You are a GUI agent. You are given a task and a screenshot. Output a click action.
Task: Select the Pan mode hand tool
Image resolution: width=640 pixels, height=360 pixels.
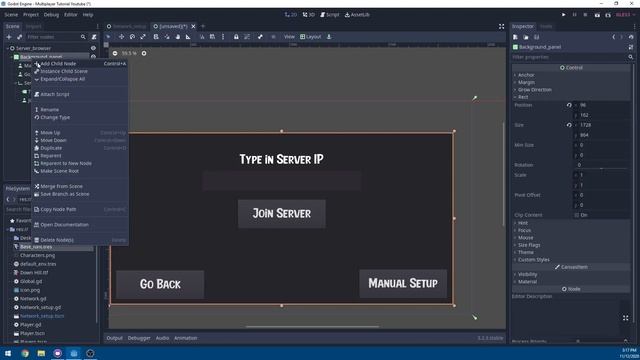point(178,37)
